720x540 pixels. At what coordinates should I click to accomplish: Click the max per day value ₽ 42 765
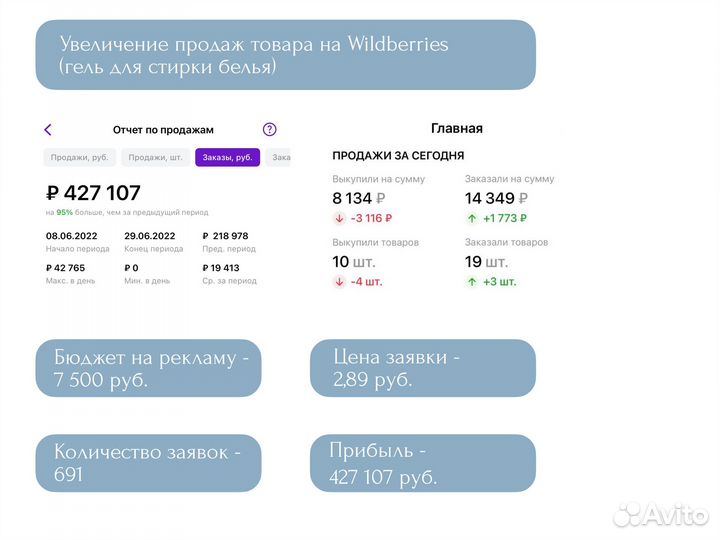tap(66, 268)
